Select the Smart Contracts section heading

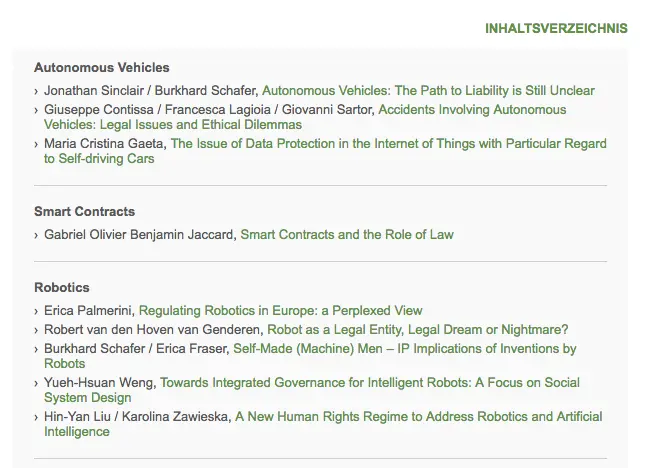(x=85, y=212)
